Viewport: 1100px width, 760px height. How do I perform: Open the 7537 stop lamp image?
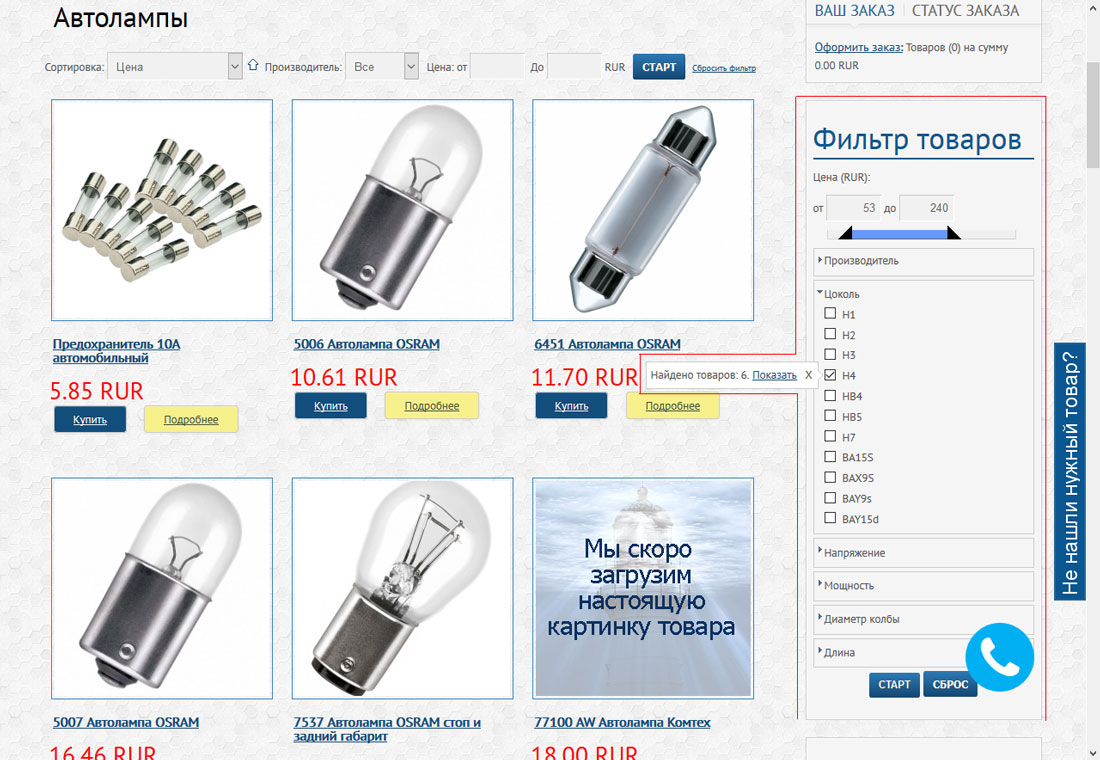403,588
